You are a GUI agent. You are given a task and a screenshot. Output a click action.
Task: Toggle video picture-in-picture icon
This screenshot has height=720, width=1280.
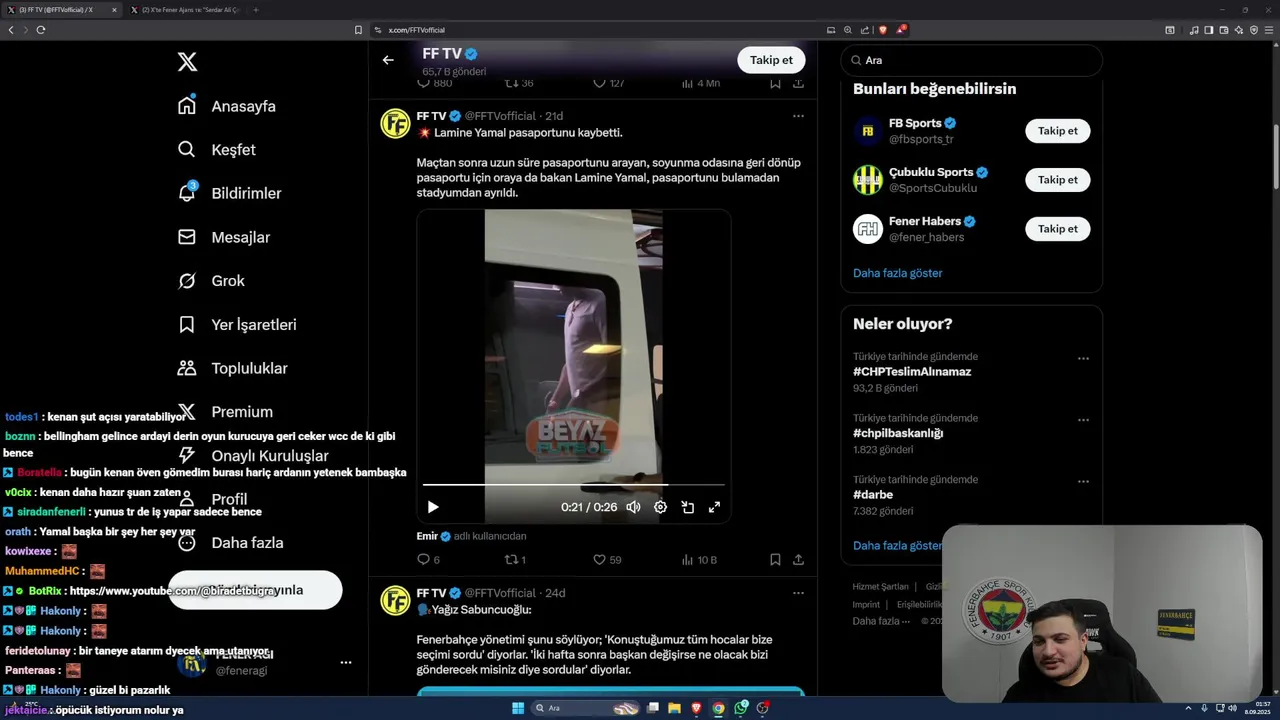[687, 507]
